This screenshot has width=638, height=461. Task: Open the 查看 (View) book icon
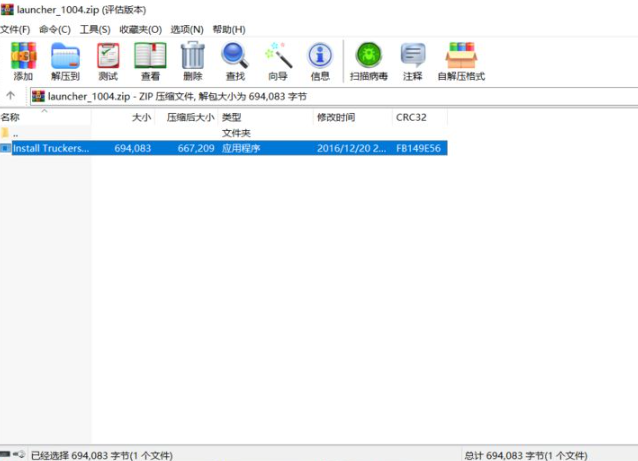(x=151, y=56)
